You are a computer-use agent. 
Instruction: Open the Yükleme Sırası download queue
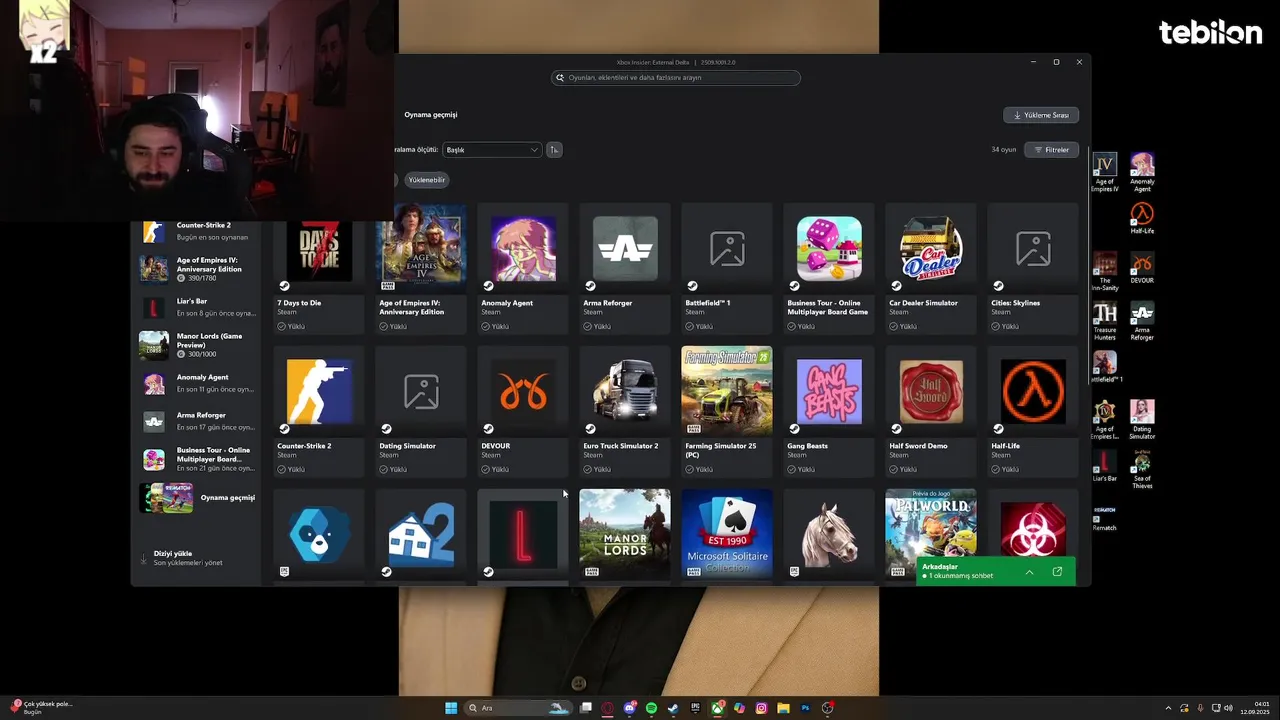point(1041,115)
